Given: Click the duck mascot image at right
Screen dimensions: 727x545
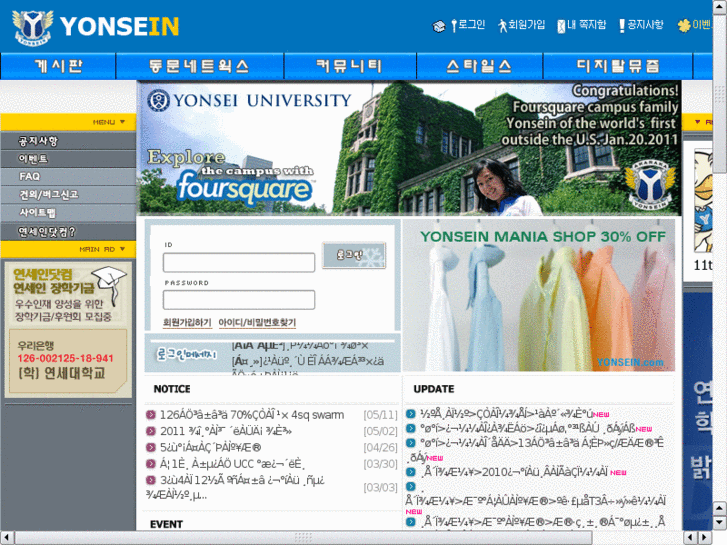Looking at the screenshot, I should click(x=703, y=200).
